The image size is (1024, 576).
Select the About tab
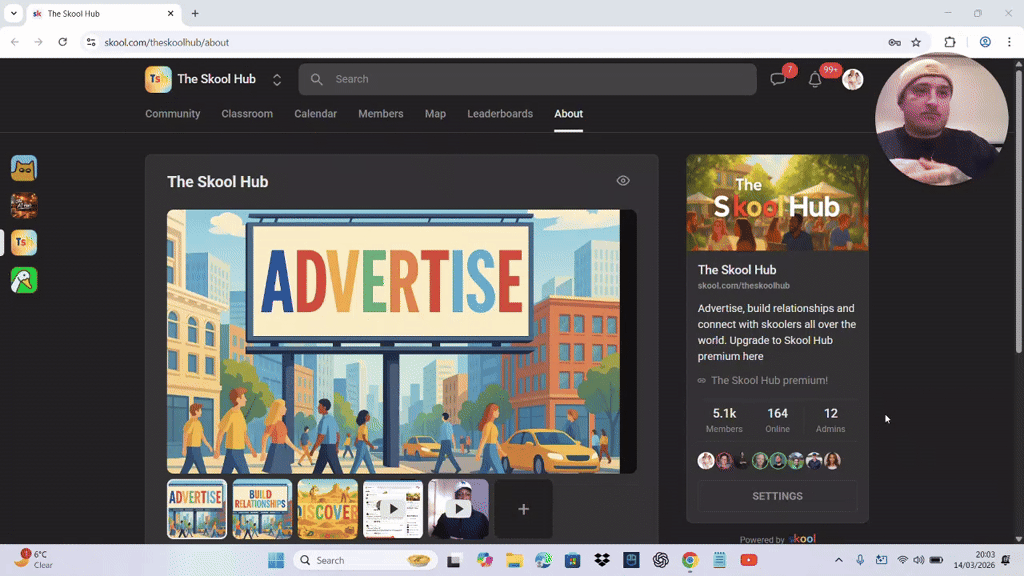(568, 114)
